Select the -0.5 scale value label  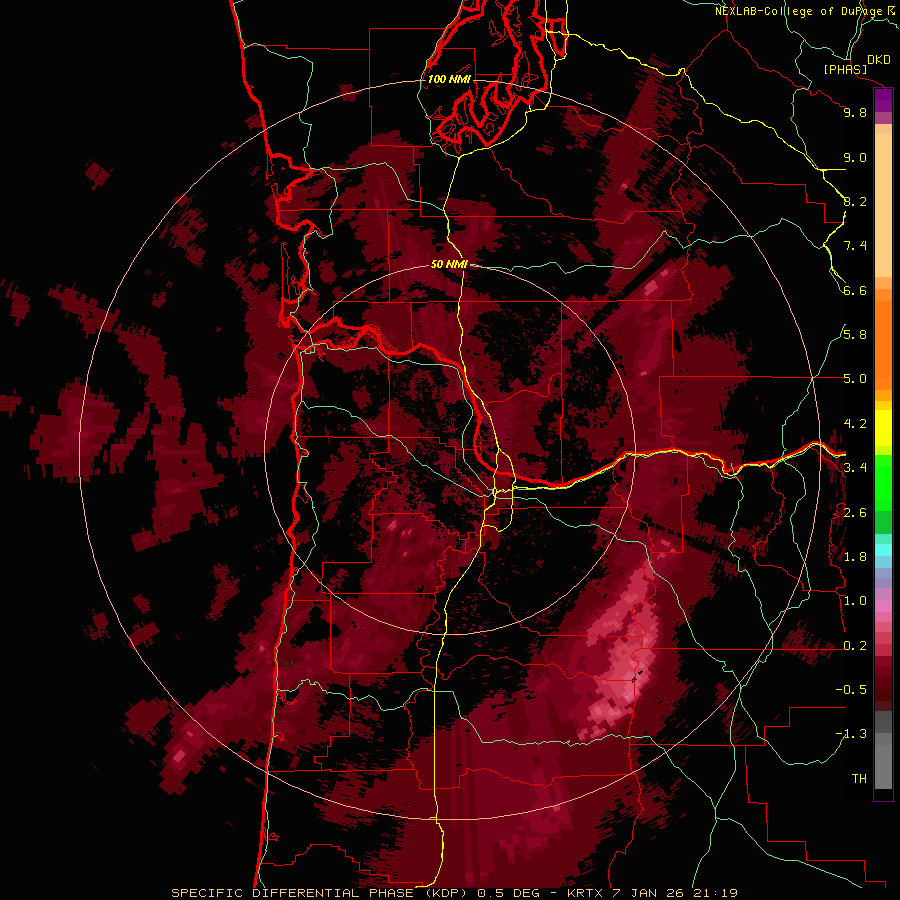point(851,690)
